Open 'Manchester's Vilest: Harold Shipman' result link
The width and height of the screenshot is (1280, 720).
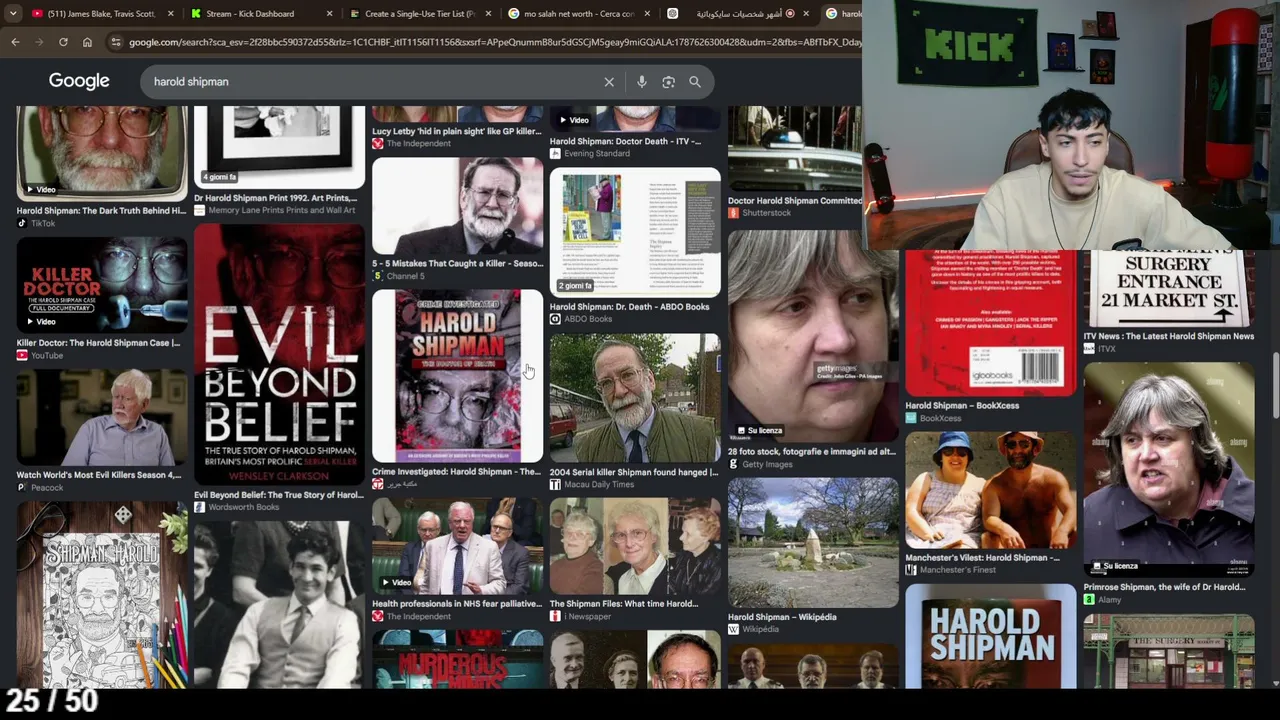pos(982,558)
